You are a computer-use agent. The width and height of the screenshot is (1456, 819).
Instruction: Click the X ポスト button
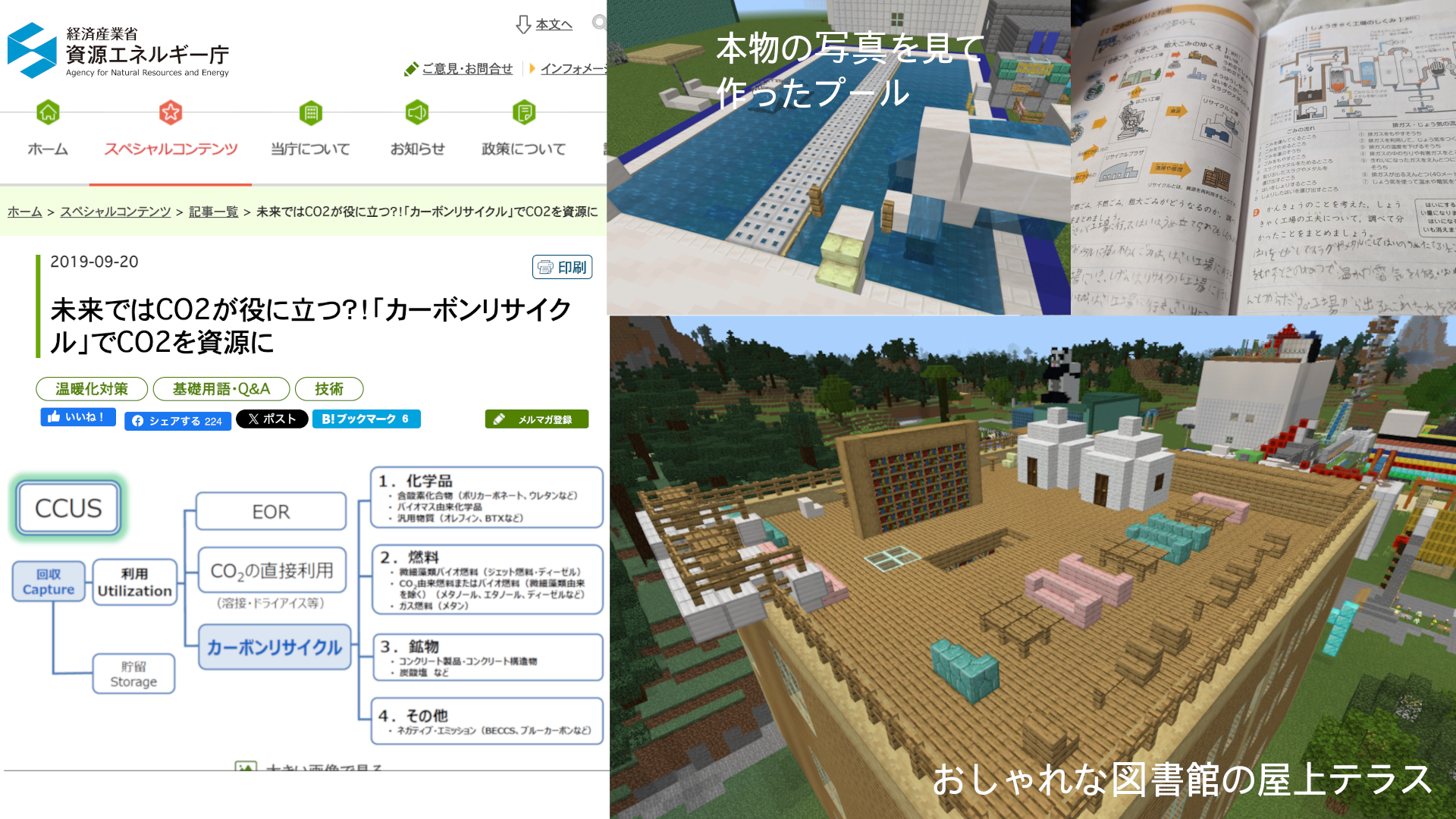pyautogui.click(x=272, y=419)
